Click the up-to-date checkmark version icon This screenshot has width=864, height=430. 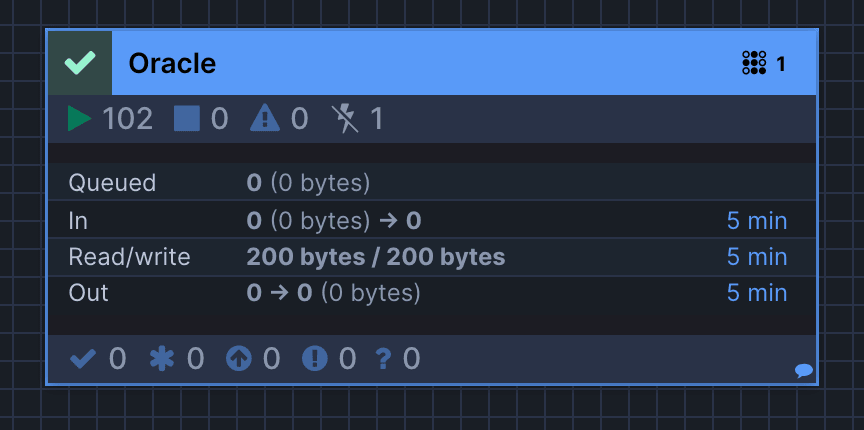coord(83,359)
